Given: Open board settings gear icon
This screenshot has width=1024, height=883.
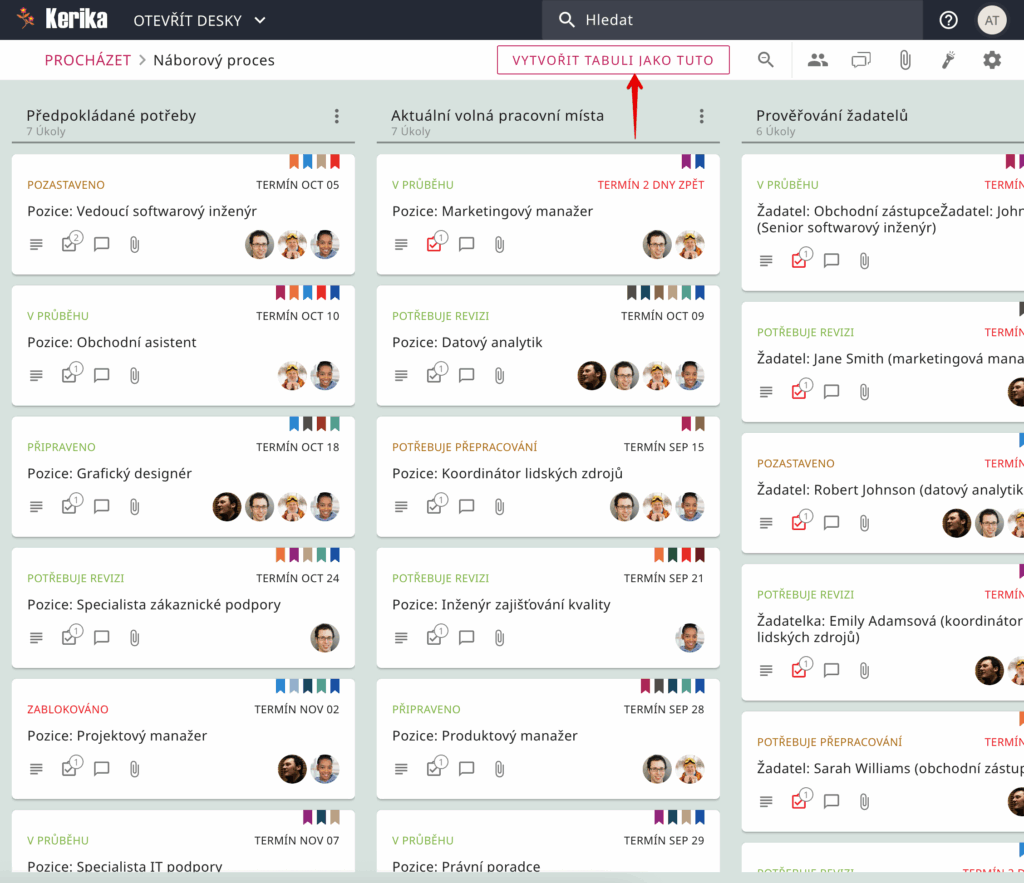Looking at the screenshot, I should (992, 60).
